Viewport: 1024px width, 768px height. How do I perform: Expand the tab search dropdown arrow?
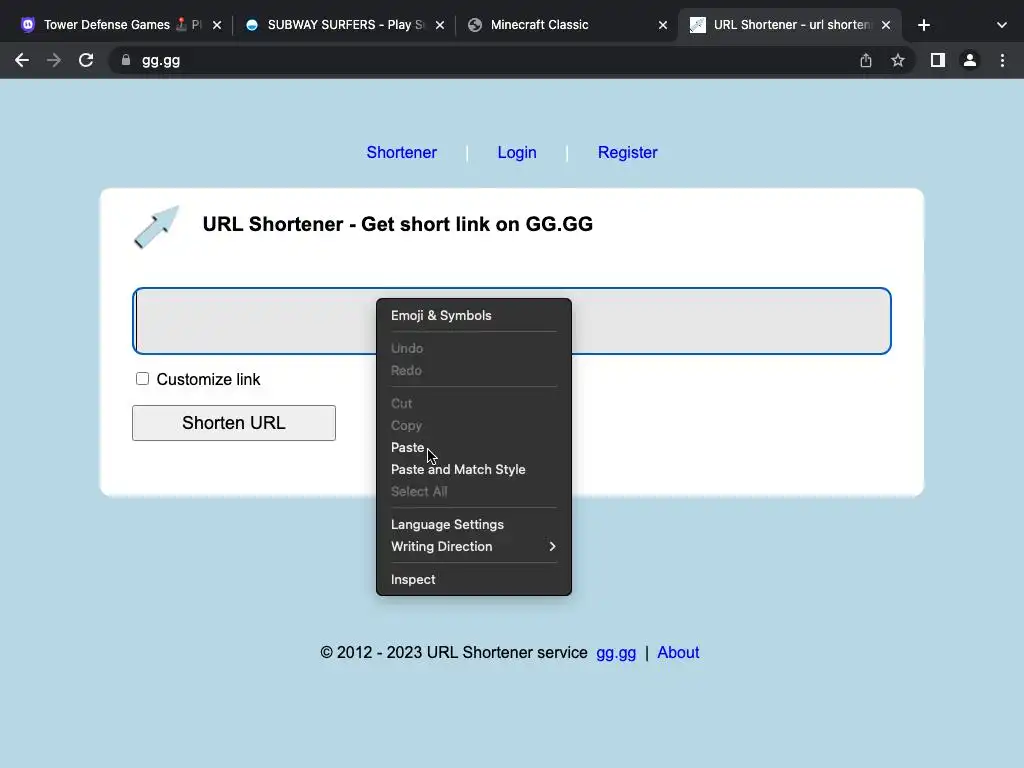tap(1002, 25)
